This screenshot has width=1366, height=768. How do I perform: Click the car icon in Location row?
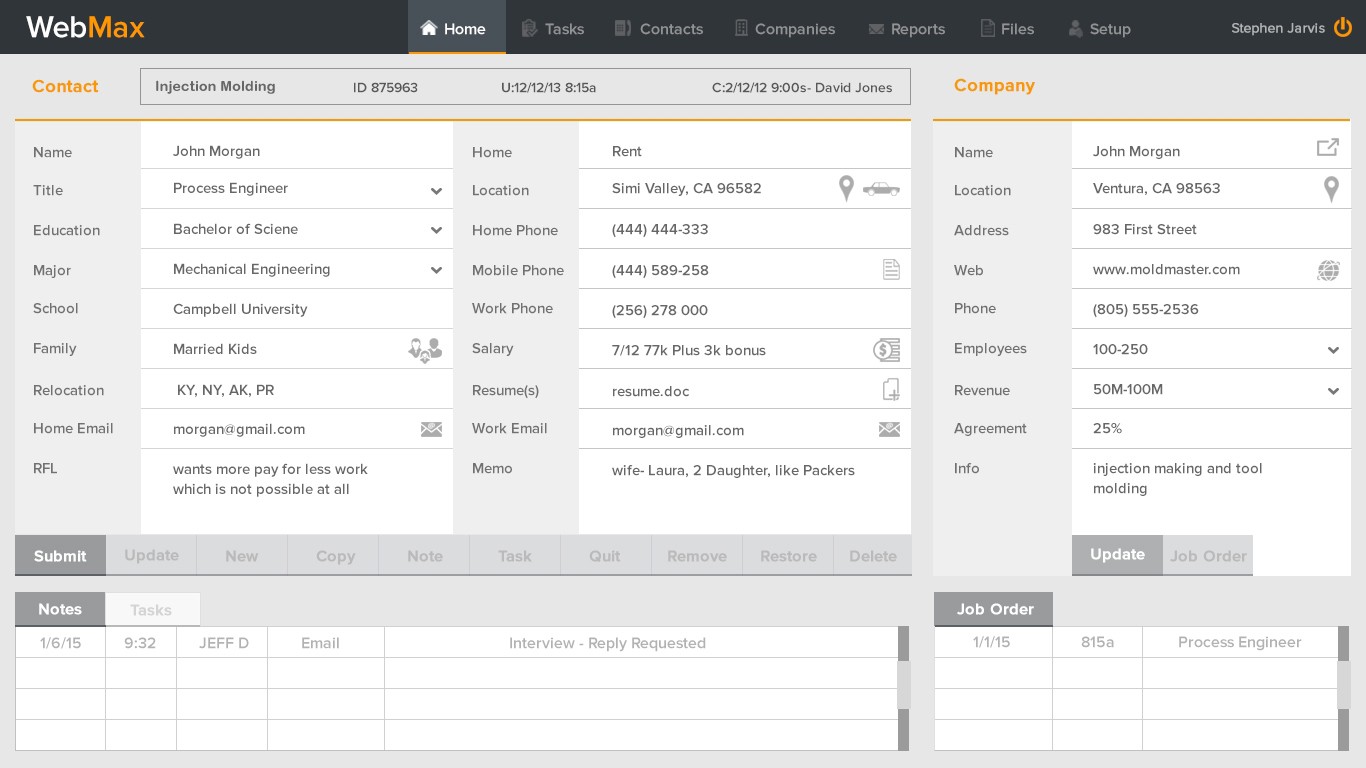point(881,188)
